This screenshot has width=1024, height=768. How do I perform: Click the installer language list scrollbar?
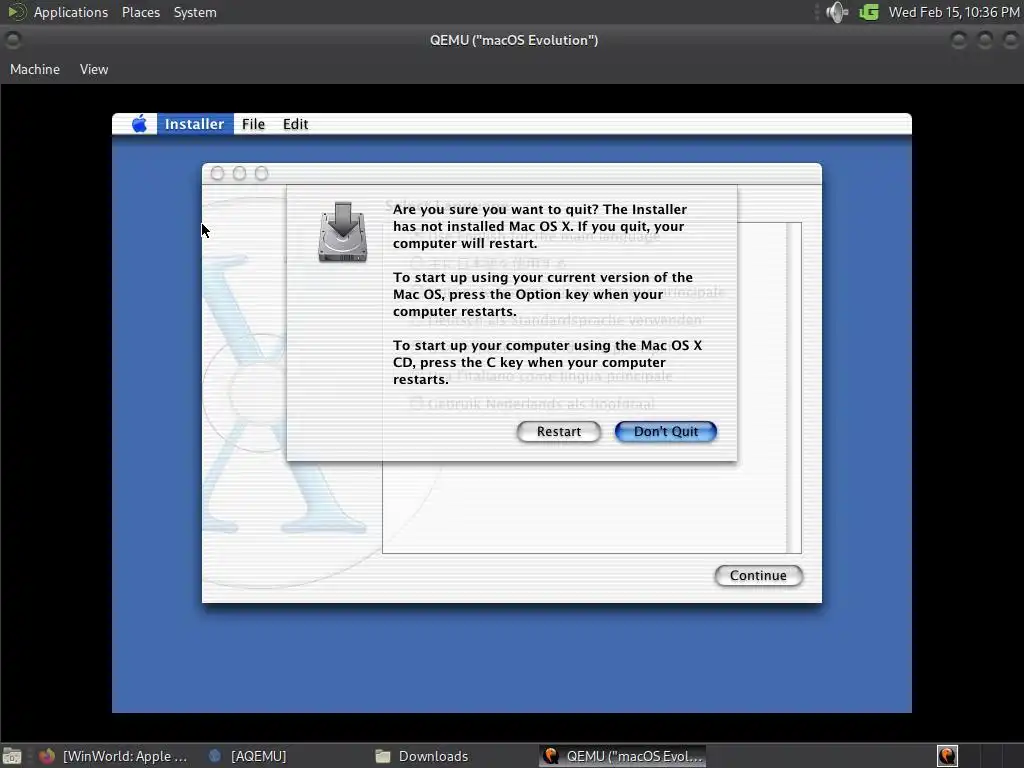[793, 388]
